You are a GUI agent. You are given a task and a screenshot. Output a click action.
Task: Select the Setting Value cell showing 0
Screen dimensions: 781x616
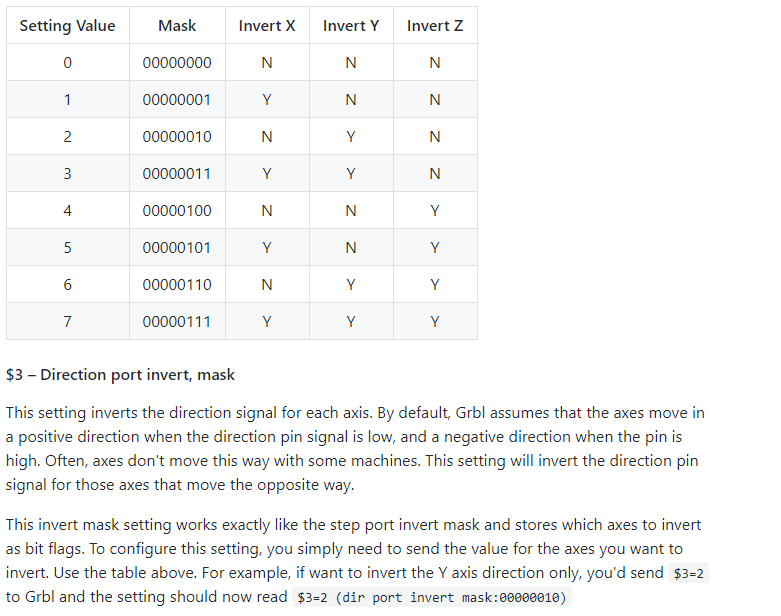[x=67, y=63]
